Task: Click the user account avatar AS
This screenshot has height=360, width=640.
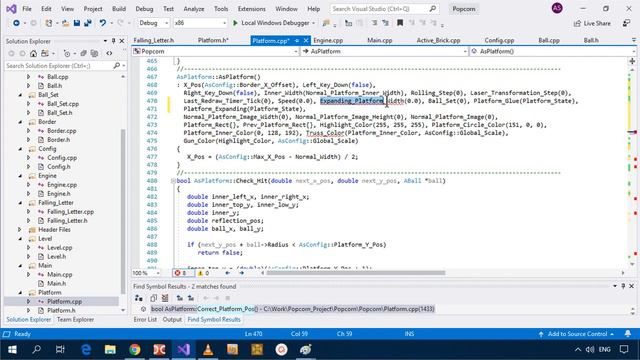Action: [557, 8]
